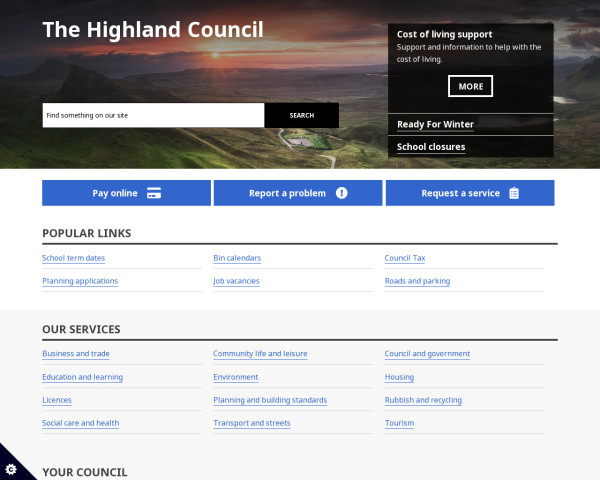Click the credit card icon on Pay online
This screenshot has width=600, height=480.
click(x=154, y=193)
